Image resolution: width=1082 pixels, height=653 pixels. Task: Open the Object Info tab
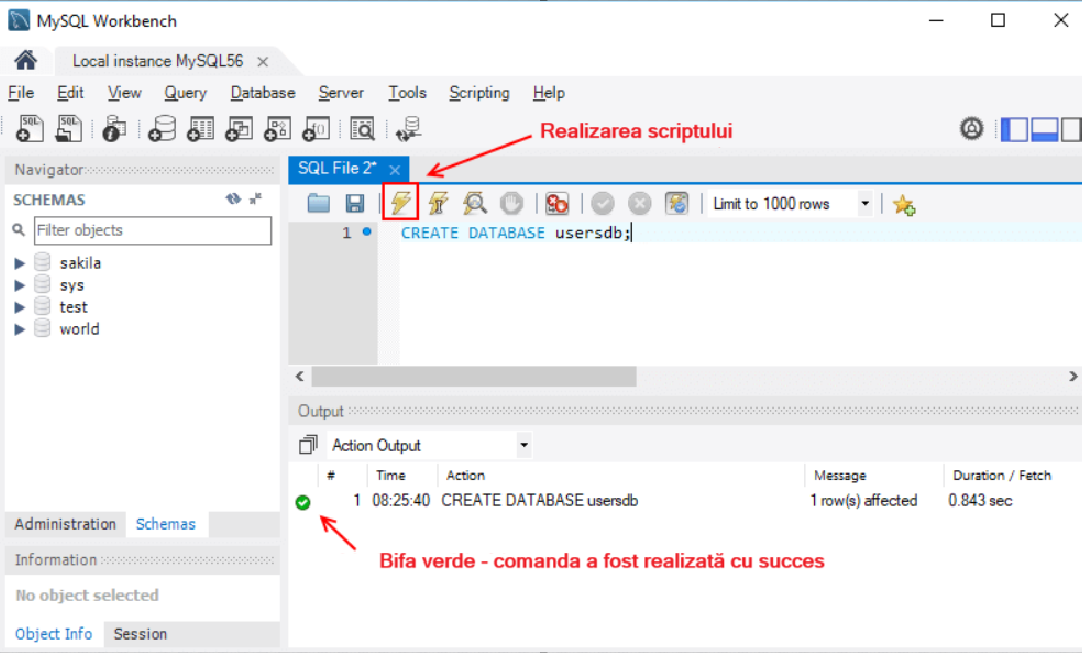pyautogui.click(x=53, y=634)
